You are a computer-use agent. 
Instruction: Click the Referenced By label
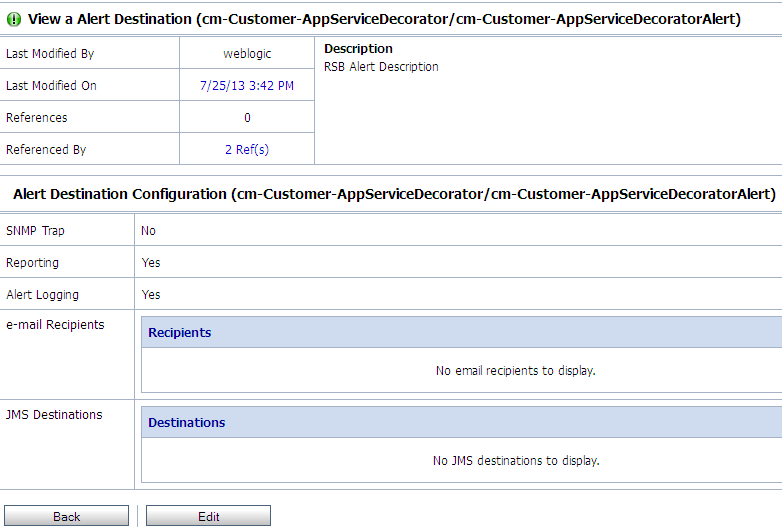(46, 150)
